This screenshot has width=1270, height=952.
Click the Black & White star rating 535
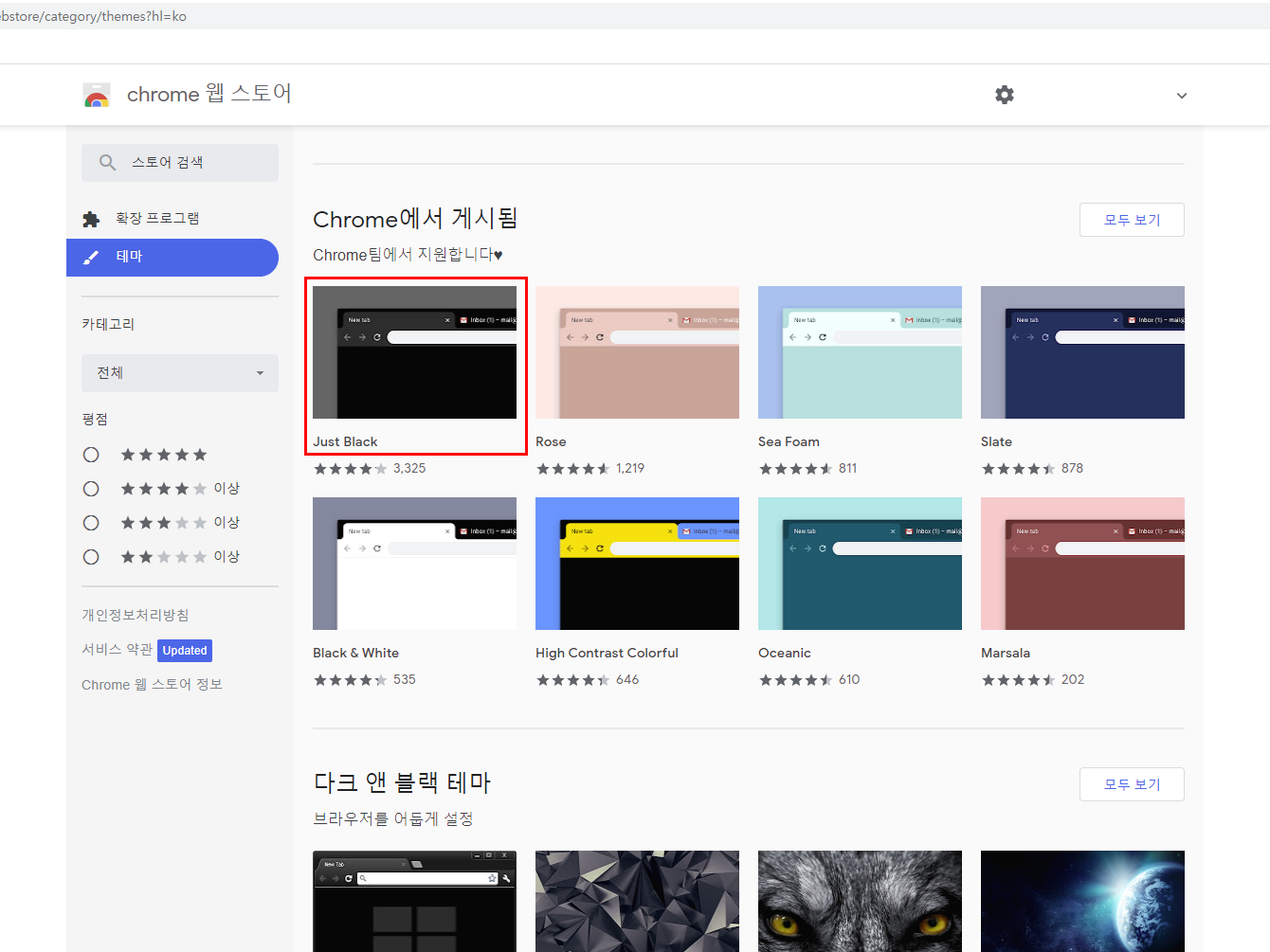coord(365,680)
